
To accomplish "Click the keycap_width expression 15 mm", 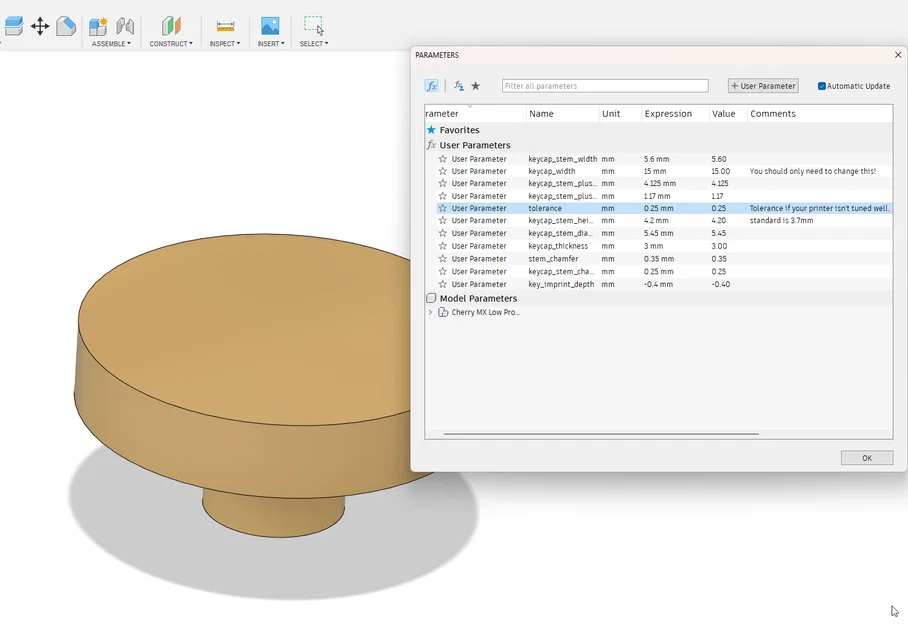I will 655,171.
